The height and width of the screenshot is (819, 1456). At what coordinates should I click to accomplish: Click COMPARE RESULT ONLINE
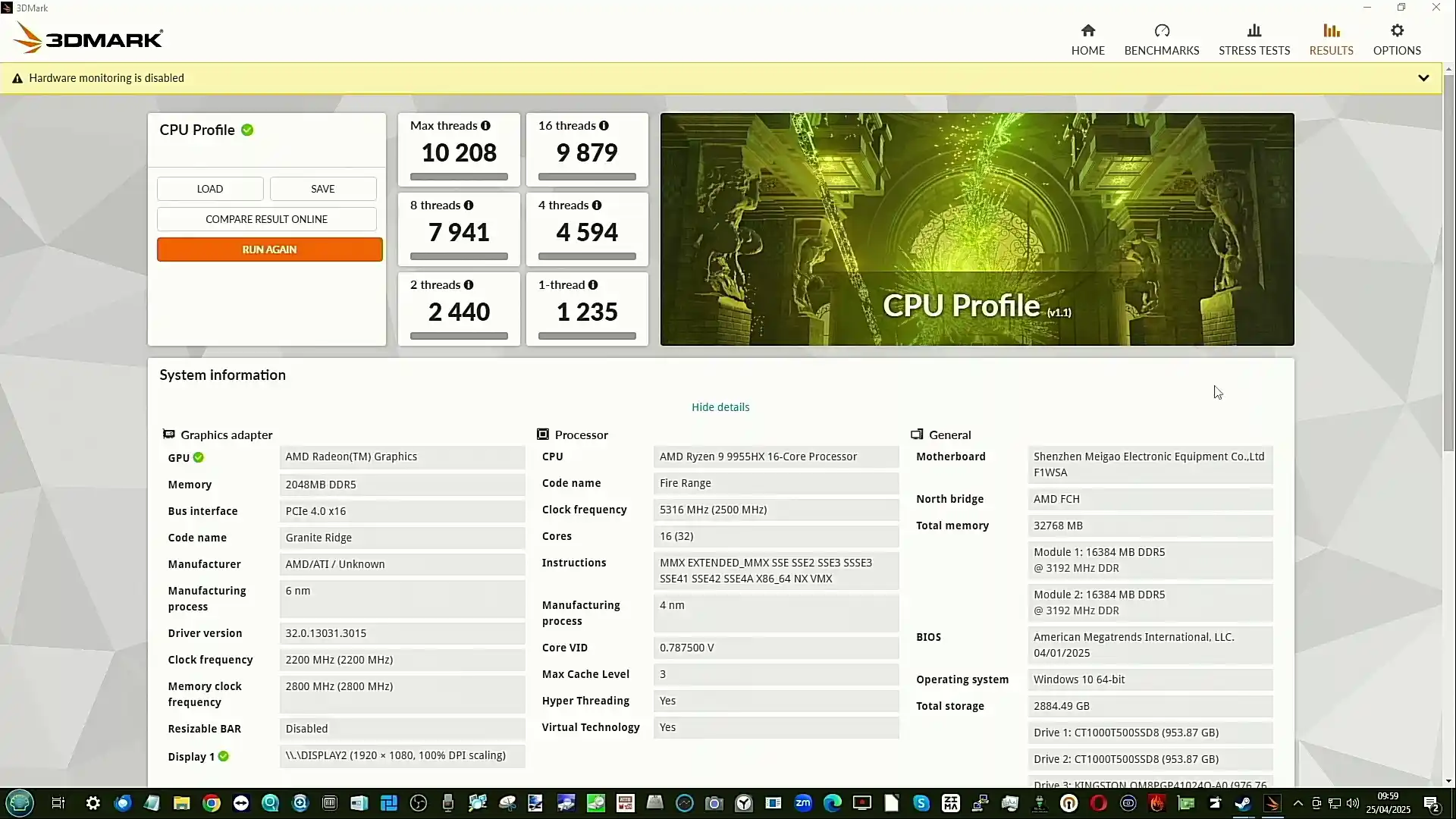coord(267,219)
